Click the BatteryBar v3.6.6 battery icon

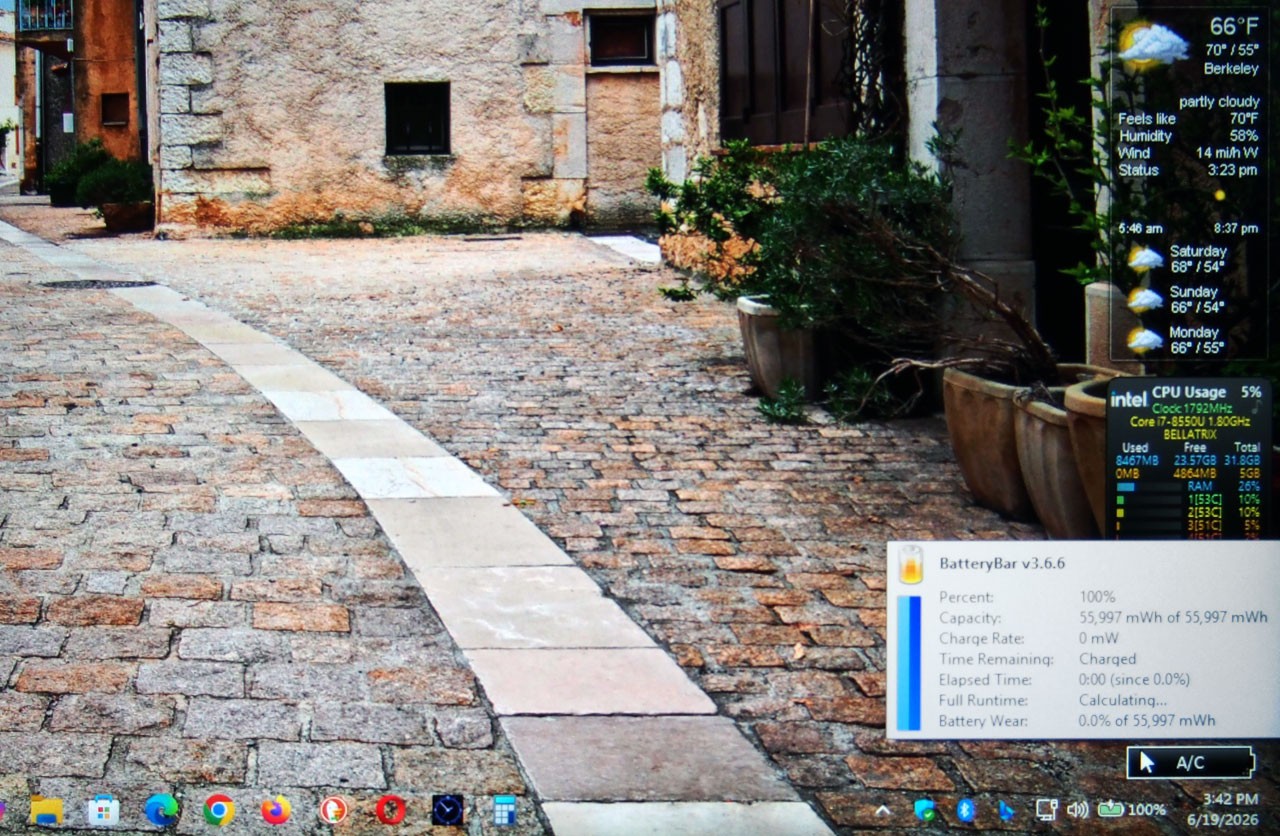(910, 565)
